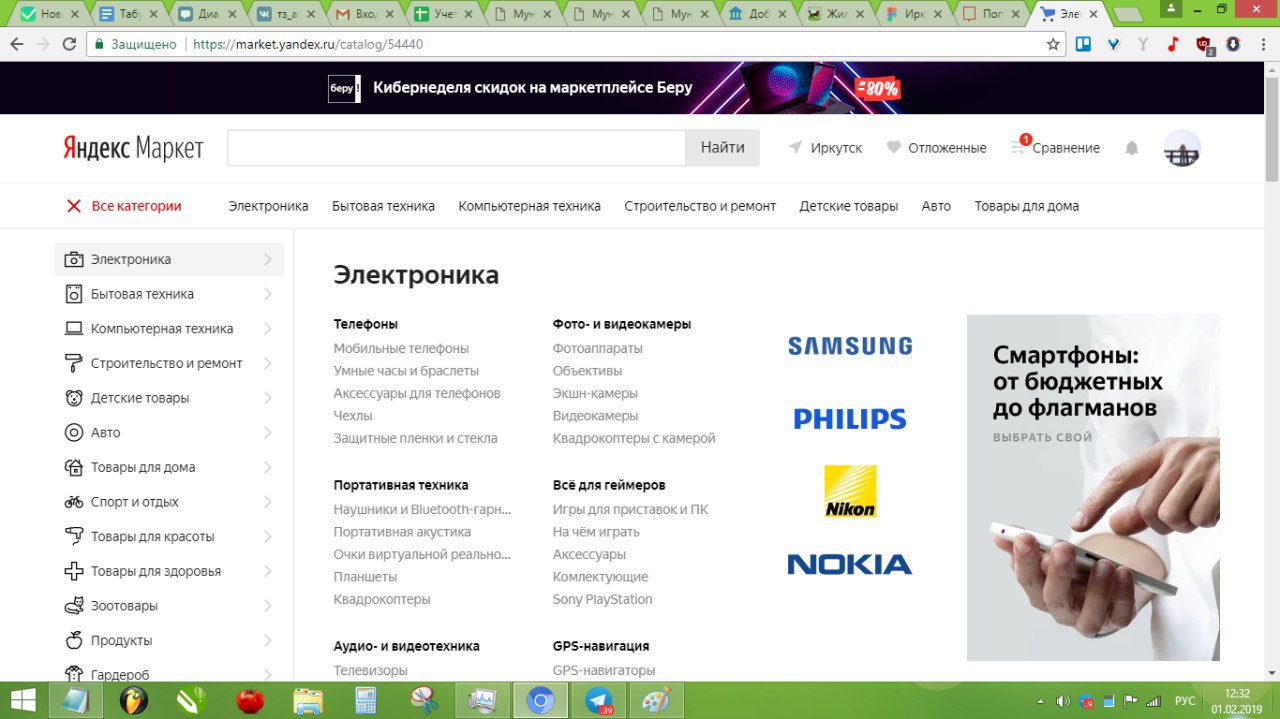Screen dimensions: 1280x719
Task: Open Компьютерная техника in top navigation
Action: click(x=529, y=206)
